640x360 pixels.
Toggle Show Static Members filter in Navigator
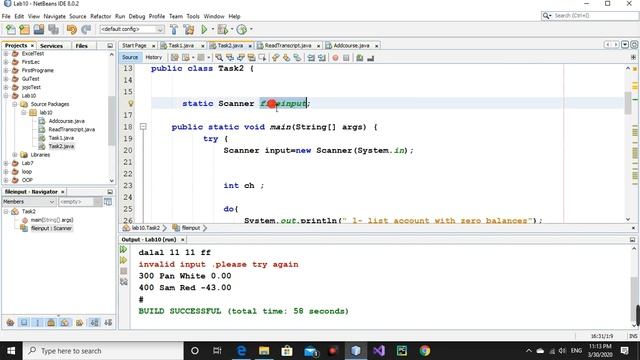[x=38, y=322]
